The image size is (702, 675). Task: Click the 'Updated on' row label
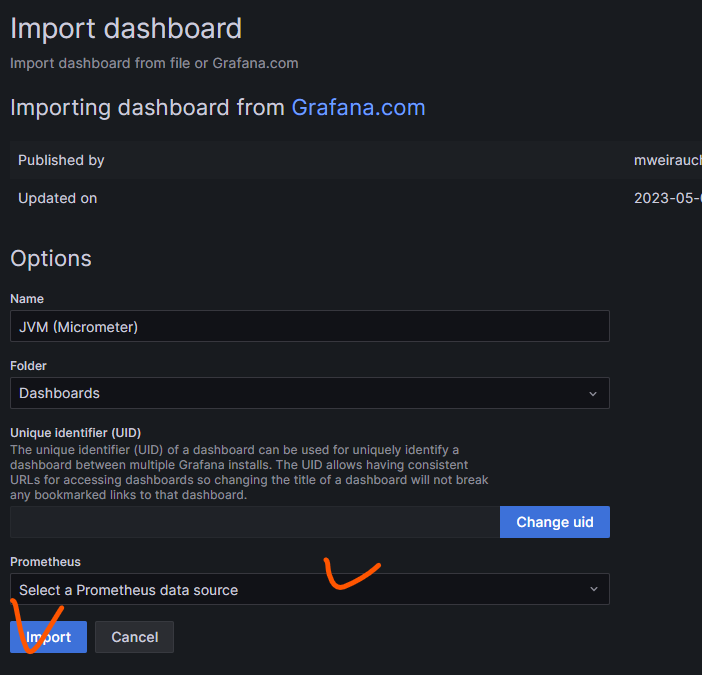tap(57, 198)
